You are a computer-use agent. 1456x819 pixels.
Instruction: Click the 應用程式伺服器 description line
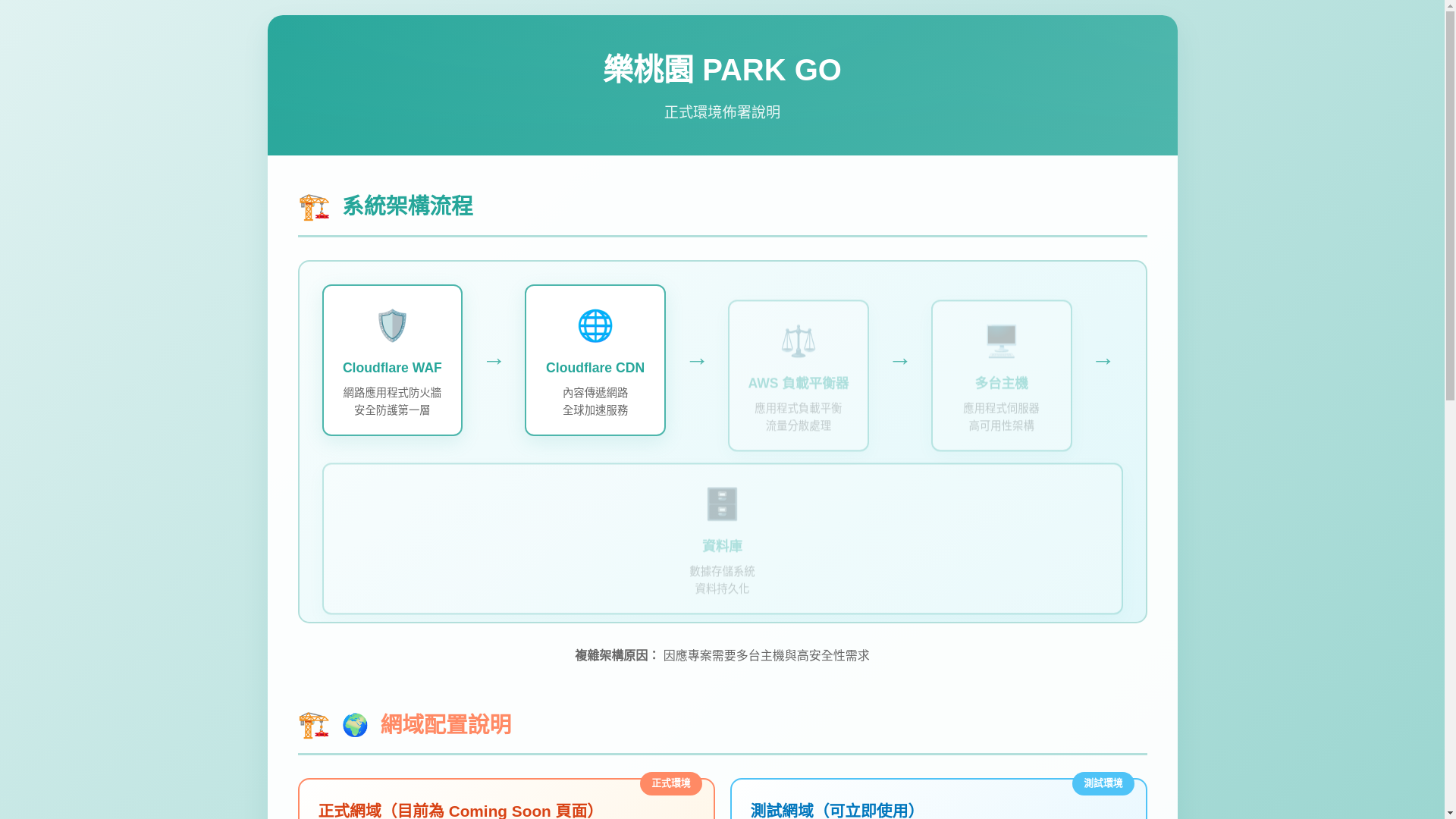point(1002,408)
